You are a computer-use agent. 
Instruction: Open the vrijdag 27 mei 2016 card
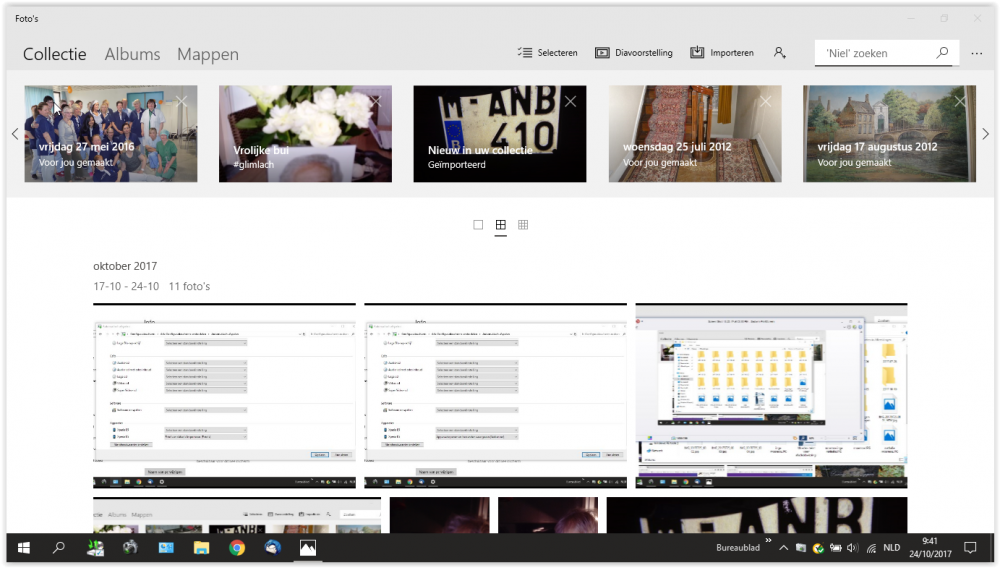111,134
